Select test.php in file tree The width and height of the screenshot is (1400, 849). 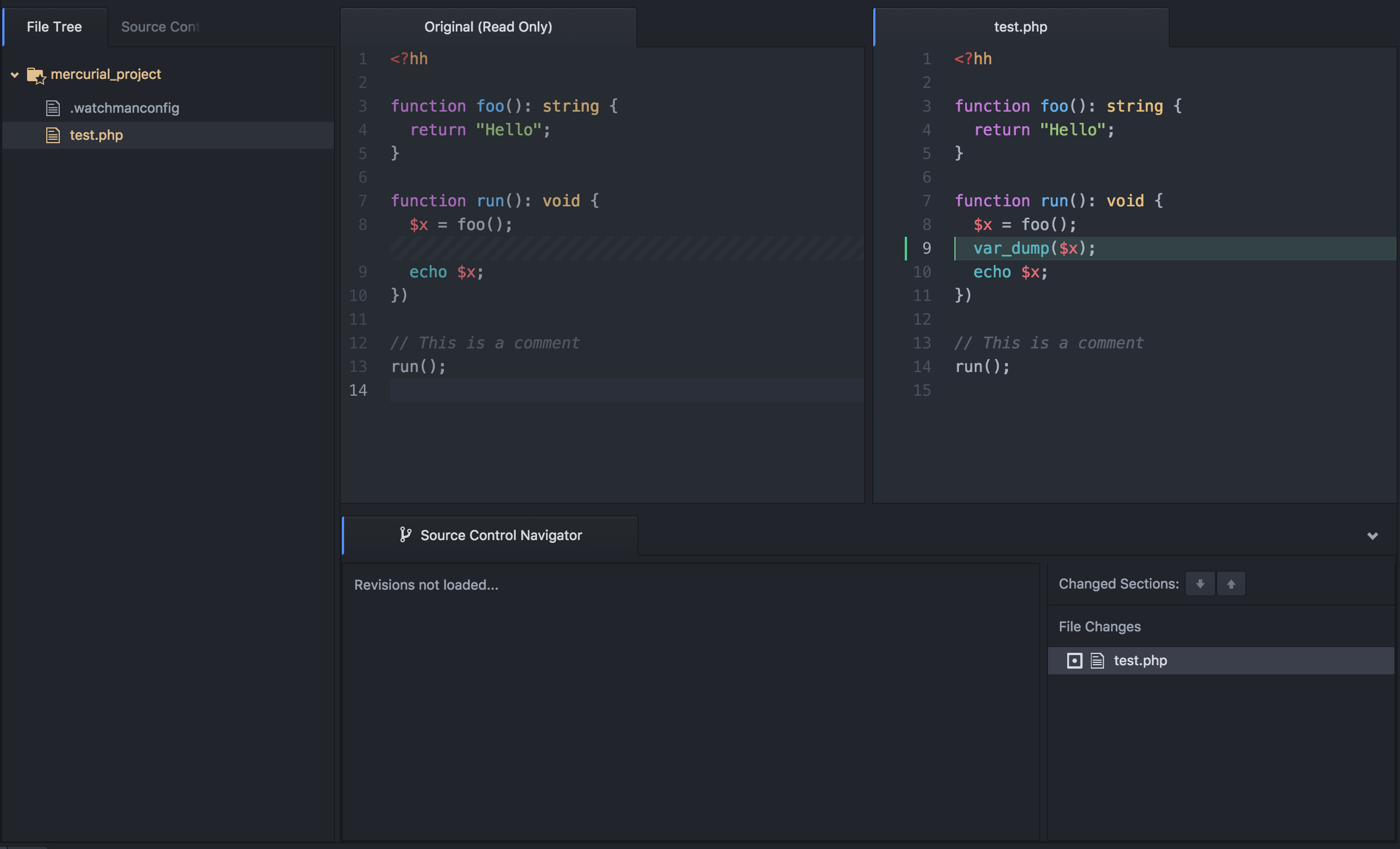97,134
